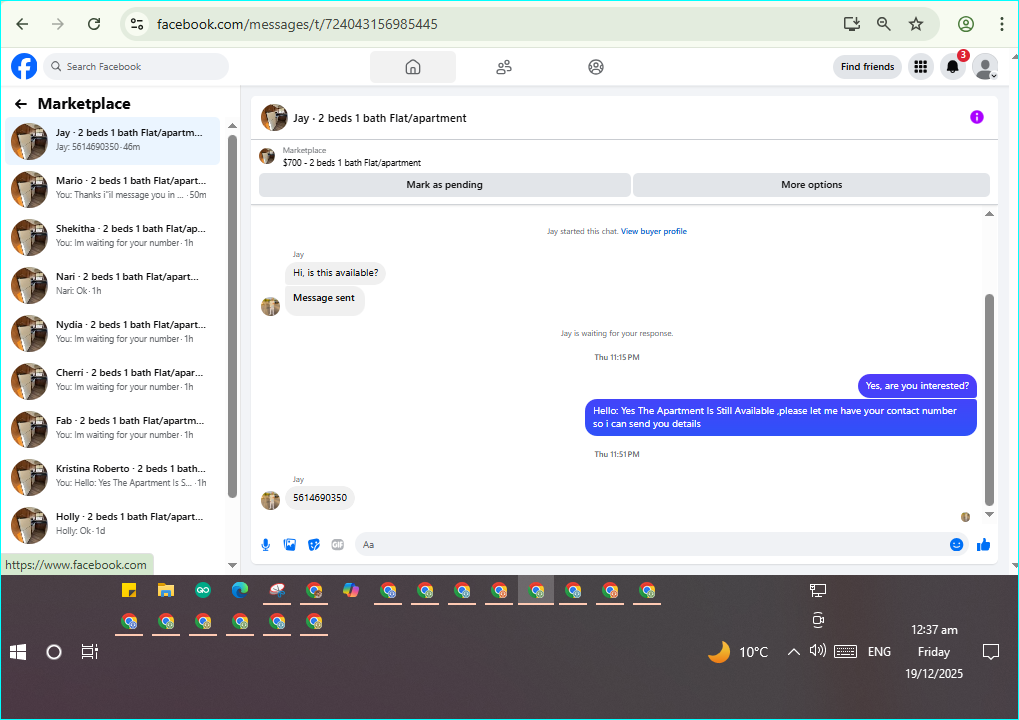Click the Mark as pending button
The image size is (1019, 720).
445,185
